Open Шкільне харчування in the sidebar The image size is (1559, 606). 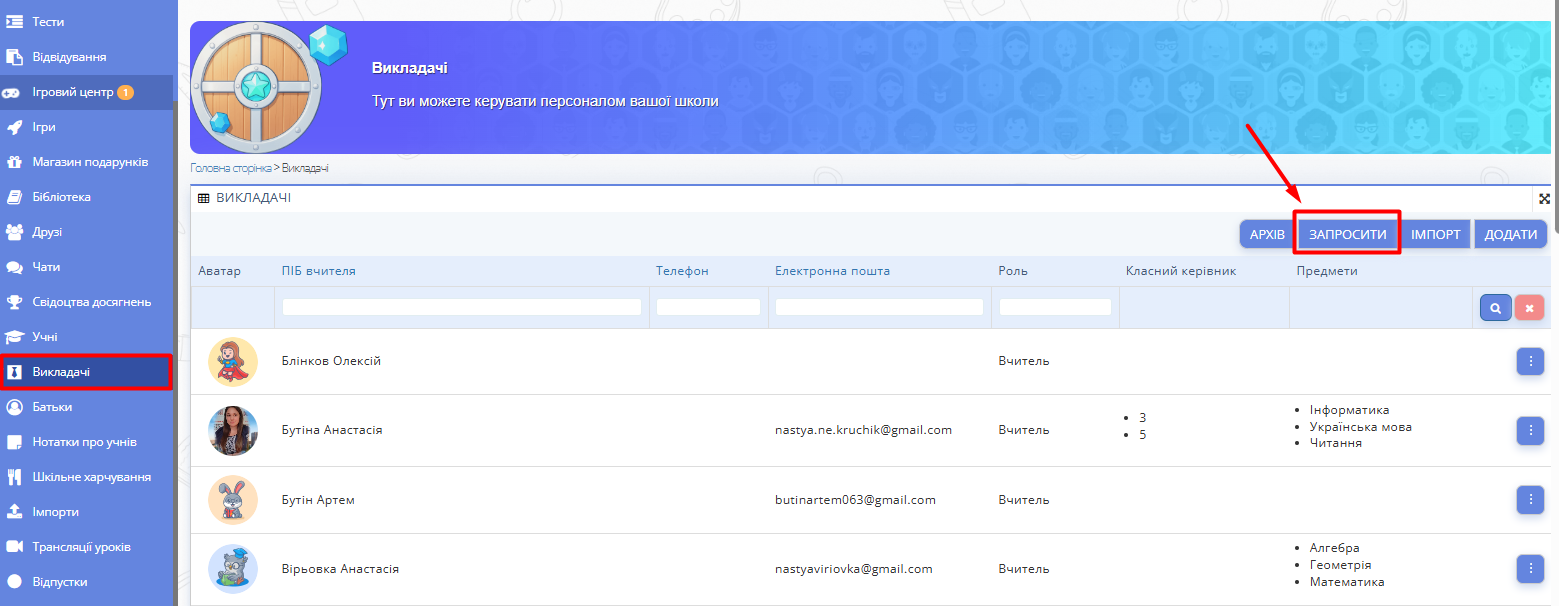pos(91,477)
